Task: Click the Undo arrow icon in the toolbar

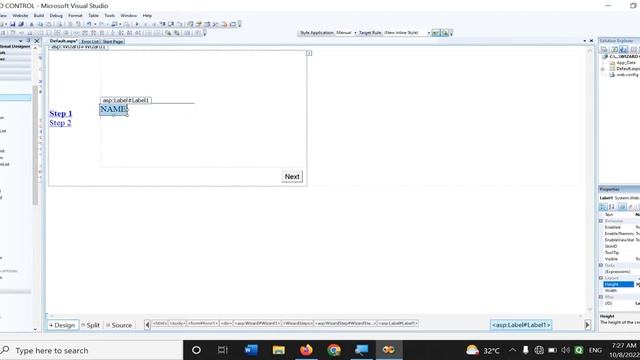Action: click(x=89, y=24)
